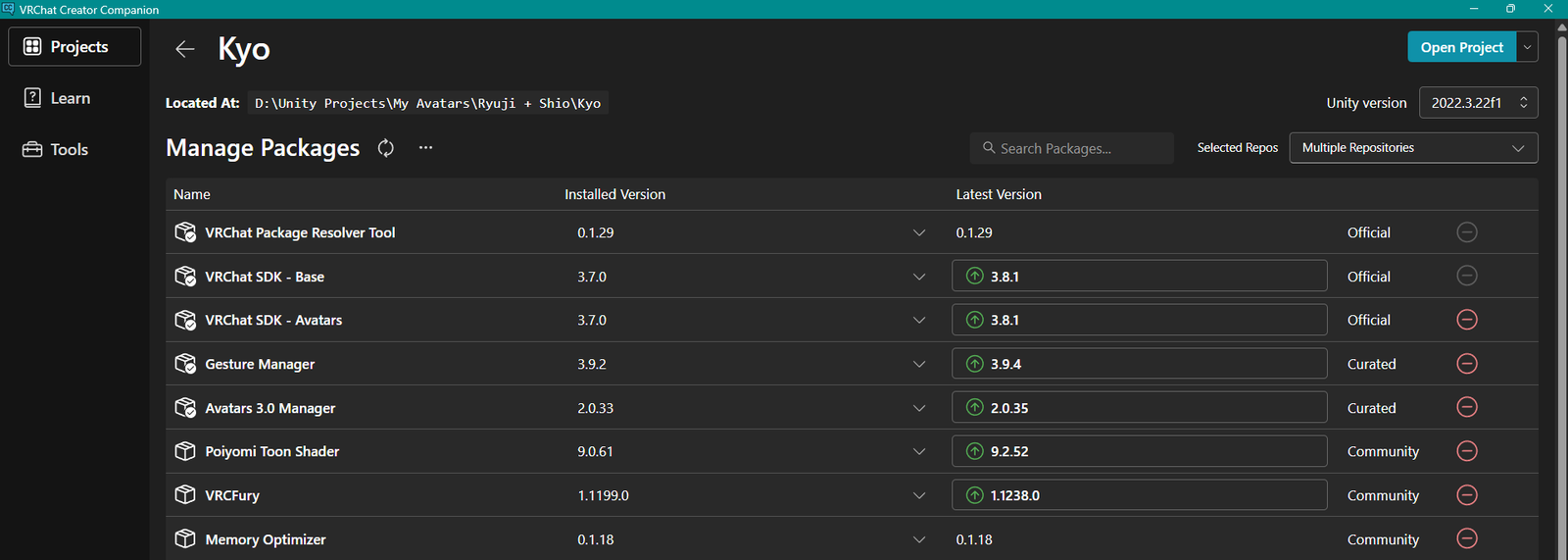The image size is (1568, 560).
Task: Click the Gesture Manager package icon
Action: point(185,364)
